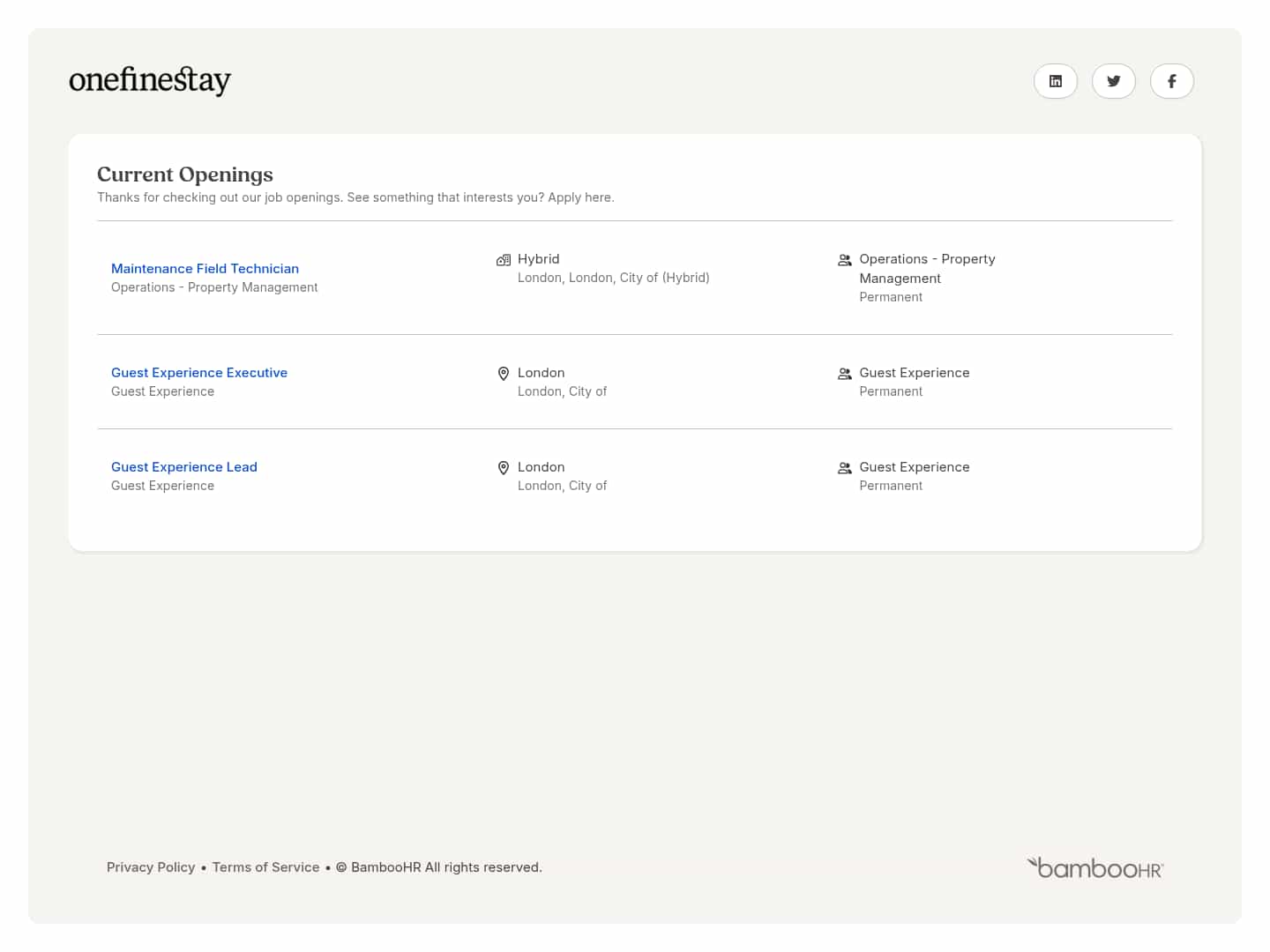Click the people icon on the Guest Experience Lead row
1270x952 pixels.
845,467
